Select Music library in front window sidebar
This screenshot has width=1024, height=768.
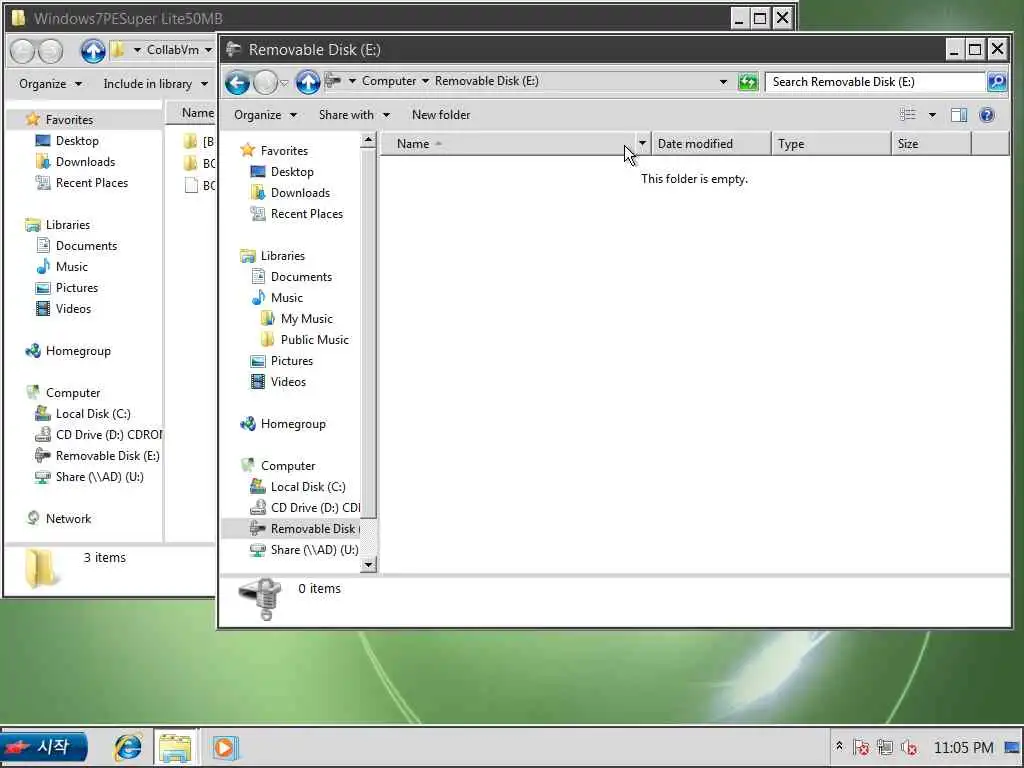tap(287, 298)
